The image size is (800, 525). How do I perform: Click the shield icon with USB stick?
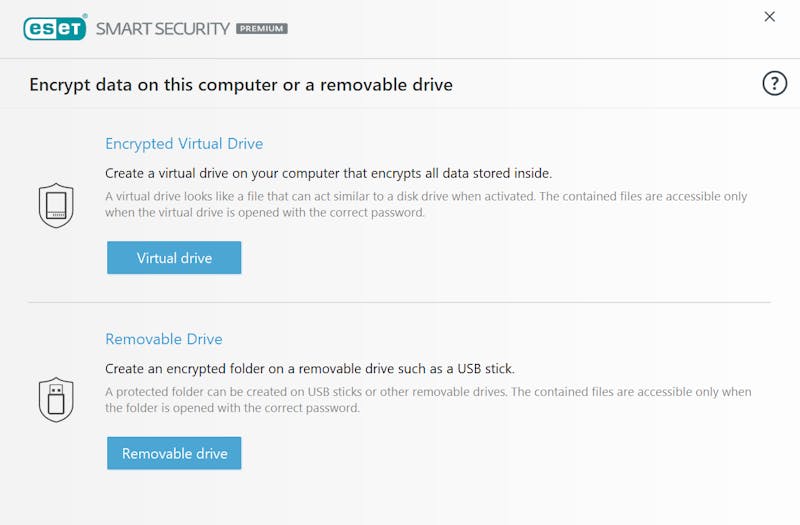point(56,399)
